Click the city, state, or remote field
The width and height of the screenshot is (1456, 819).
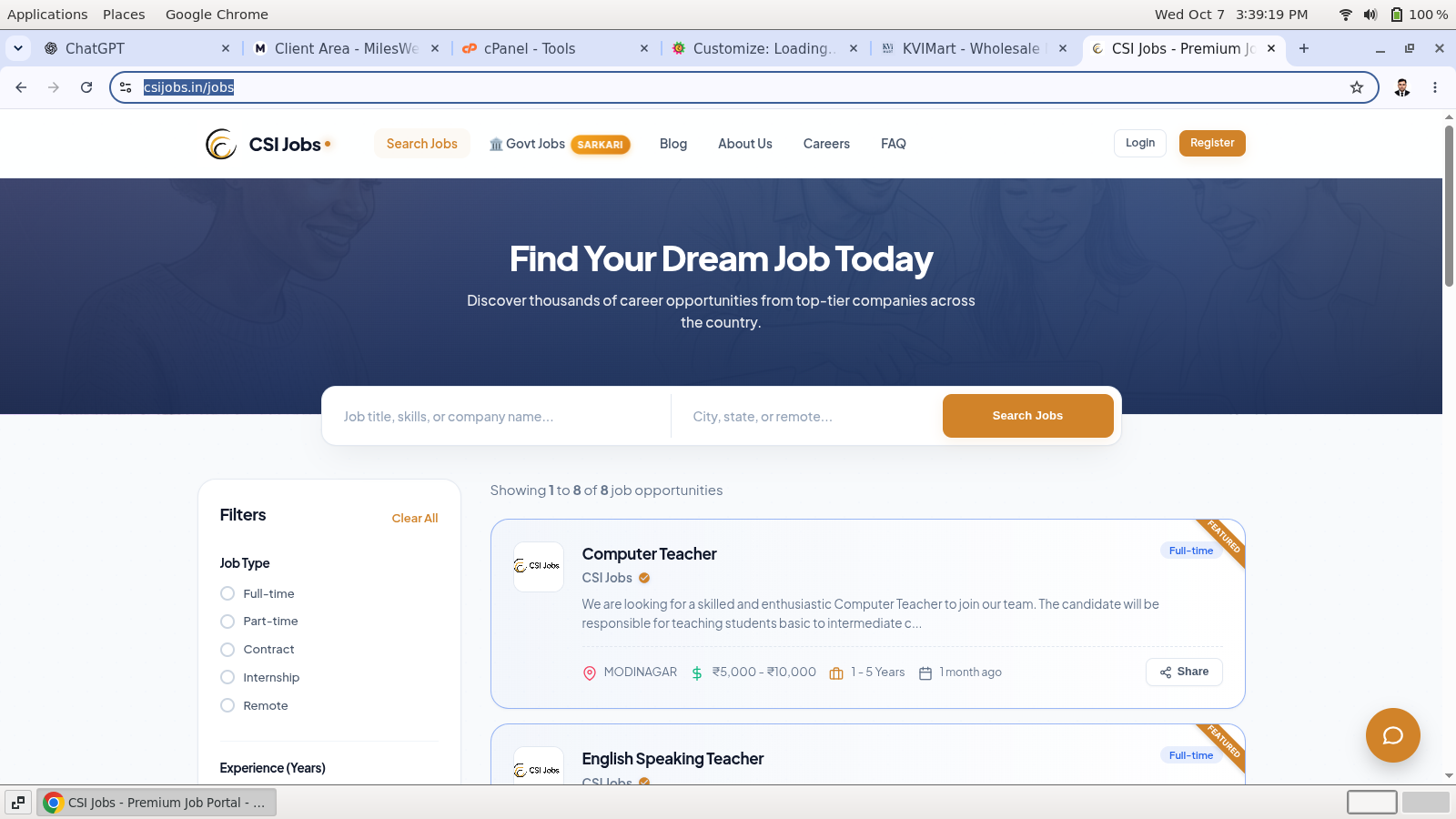click(808, 417)
